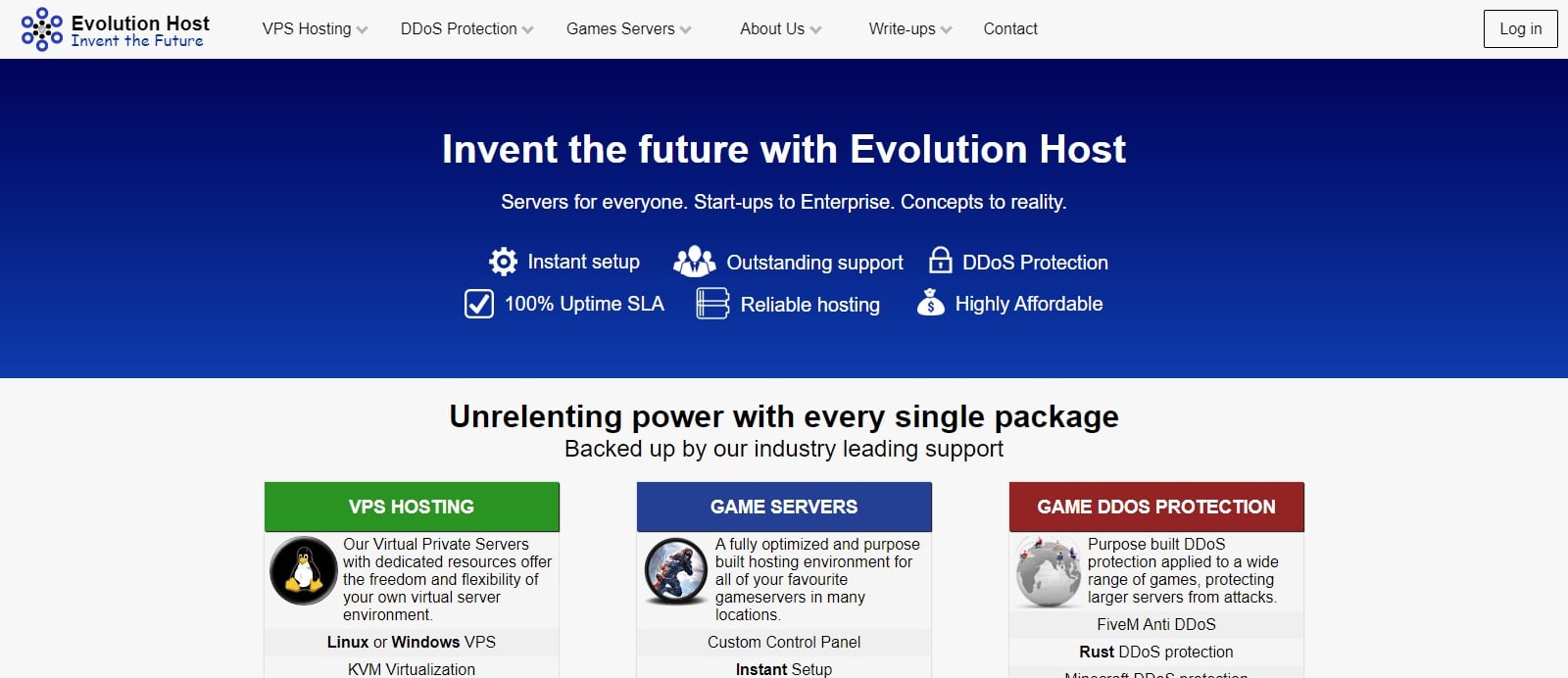Click 'Backed up by our industry leading support'
The width and height of the screenshot is (1568, 678).
click(784, 449)
